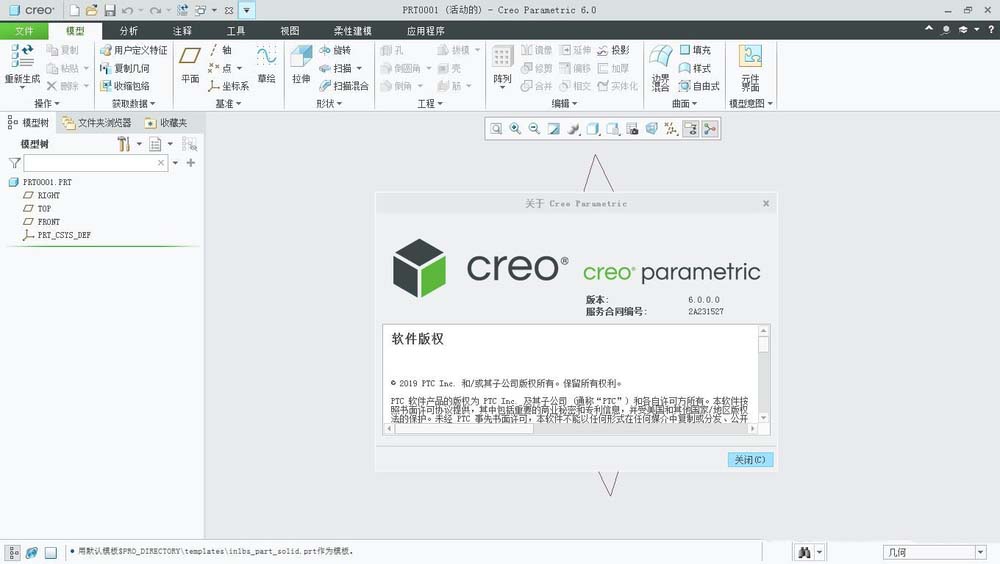
Task: Open the Folder Browser (文件夹浏览器) tab
Action: [98, 122]
